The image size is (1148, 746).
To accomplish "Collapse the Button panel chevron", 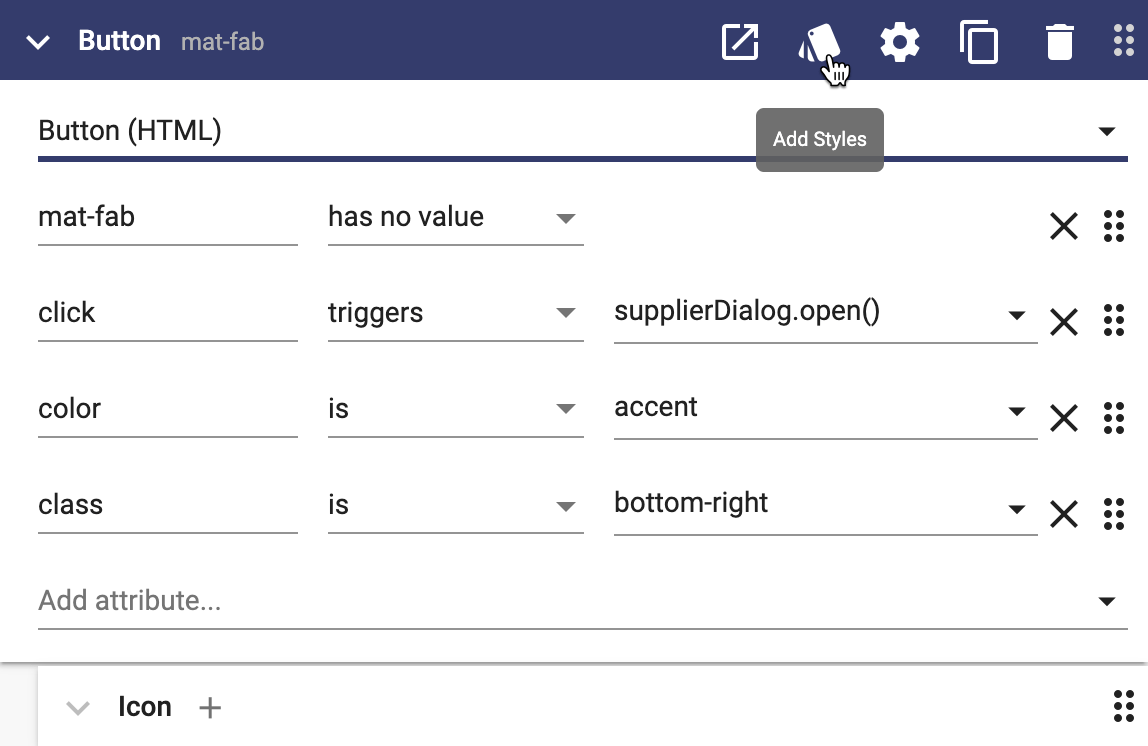I will coord(38,42).
